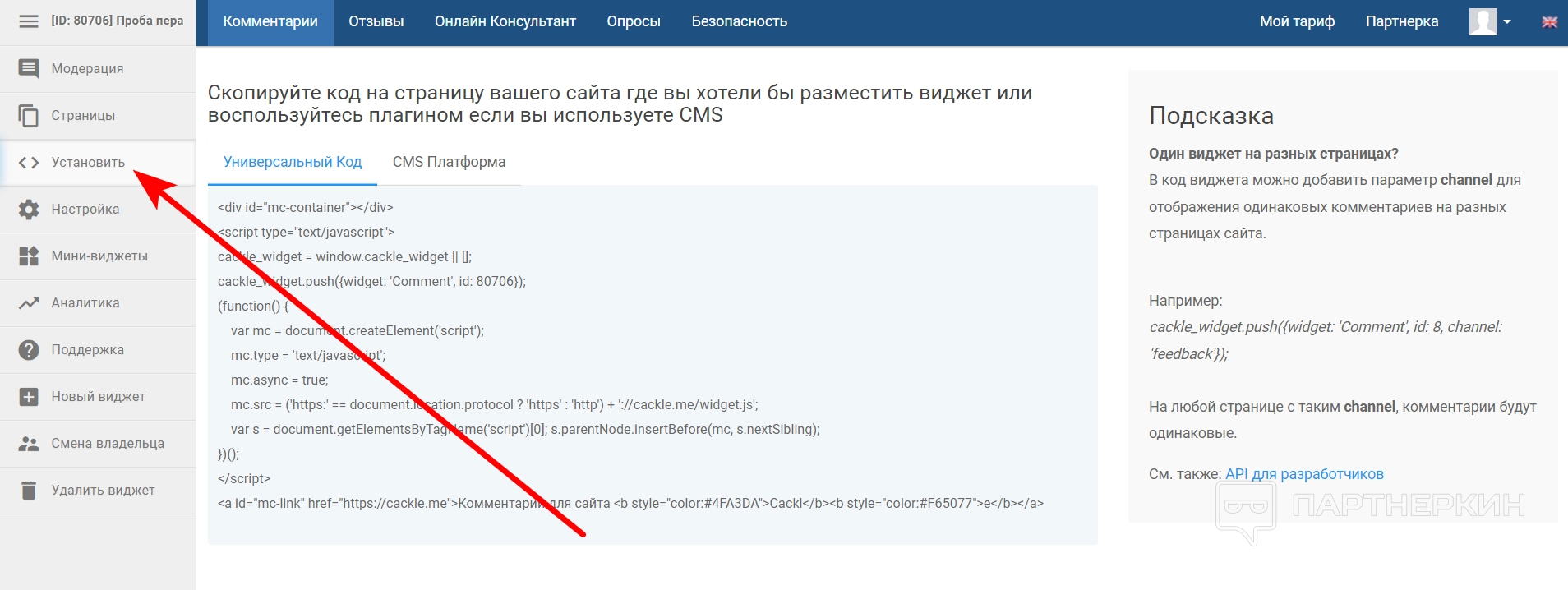The height and width of the screenshot is (590, 1568).
Task: Click the code line cackle_widget.push with id 80706
Action: [x=371, y=282]
